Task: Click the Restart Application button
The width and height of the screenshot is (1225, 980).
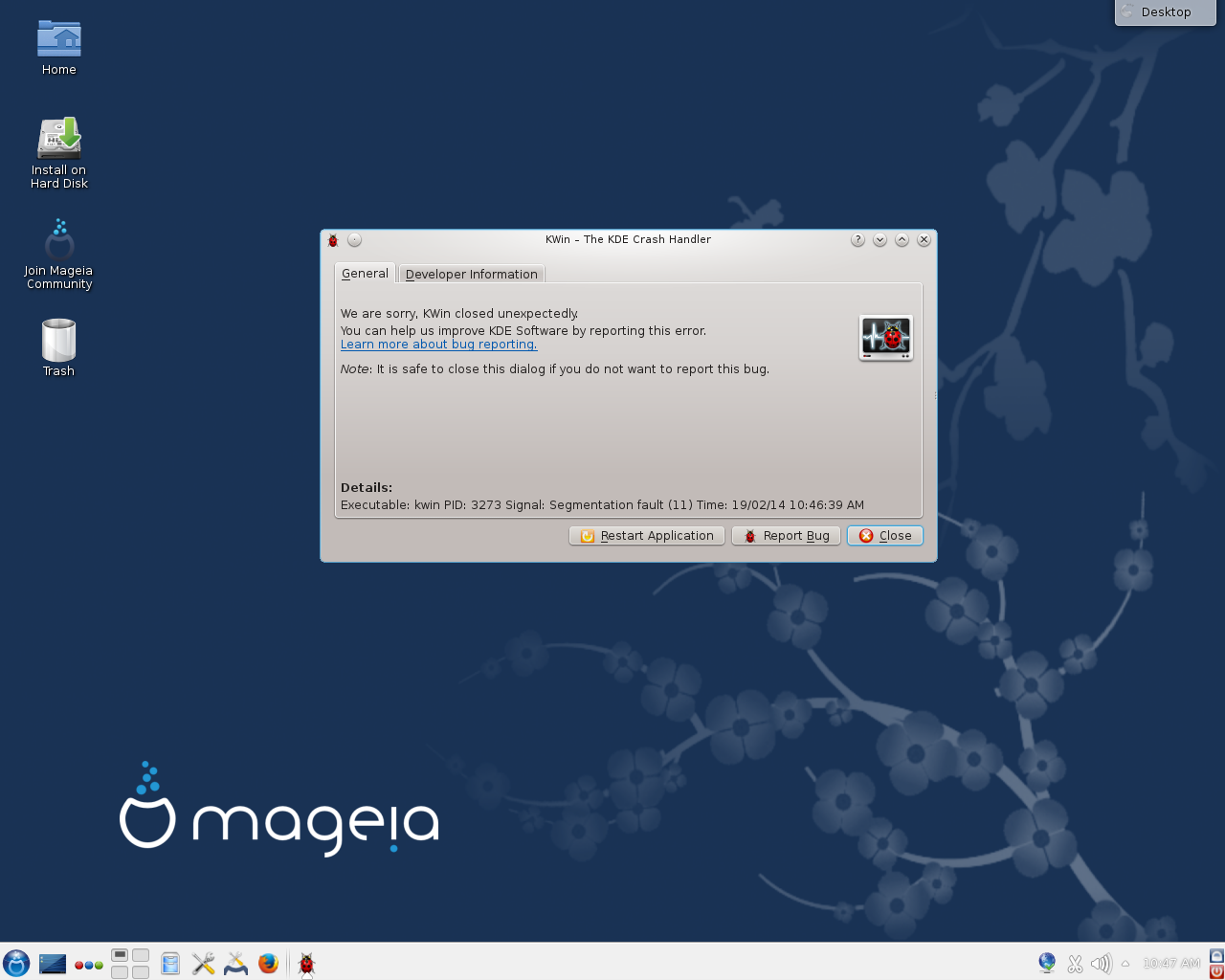Action: 647,536
